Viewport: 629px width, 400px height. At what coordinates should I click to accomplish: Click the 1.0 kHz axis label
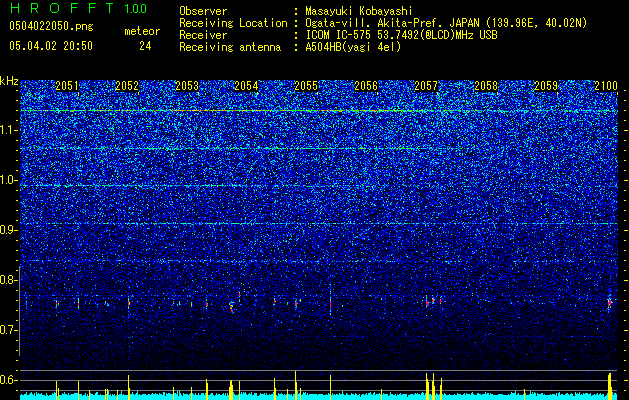point(9,180)
